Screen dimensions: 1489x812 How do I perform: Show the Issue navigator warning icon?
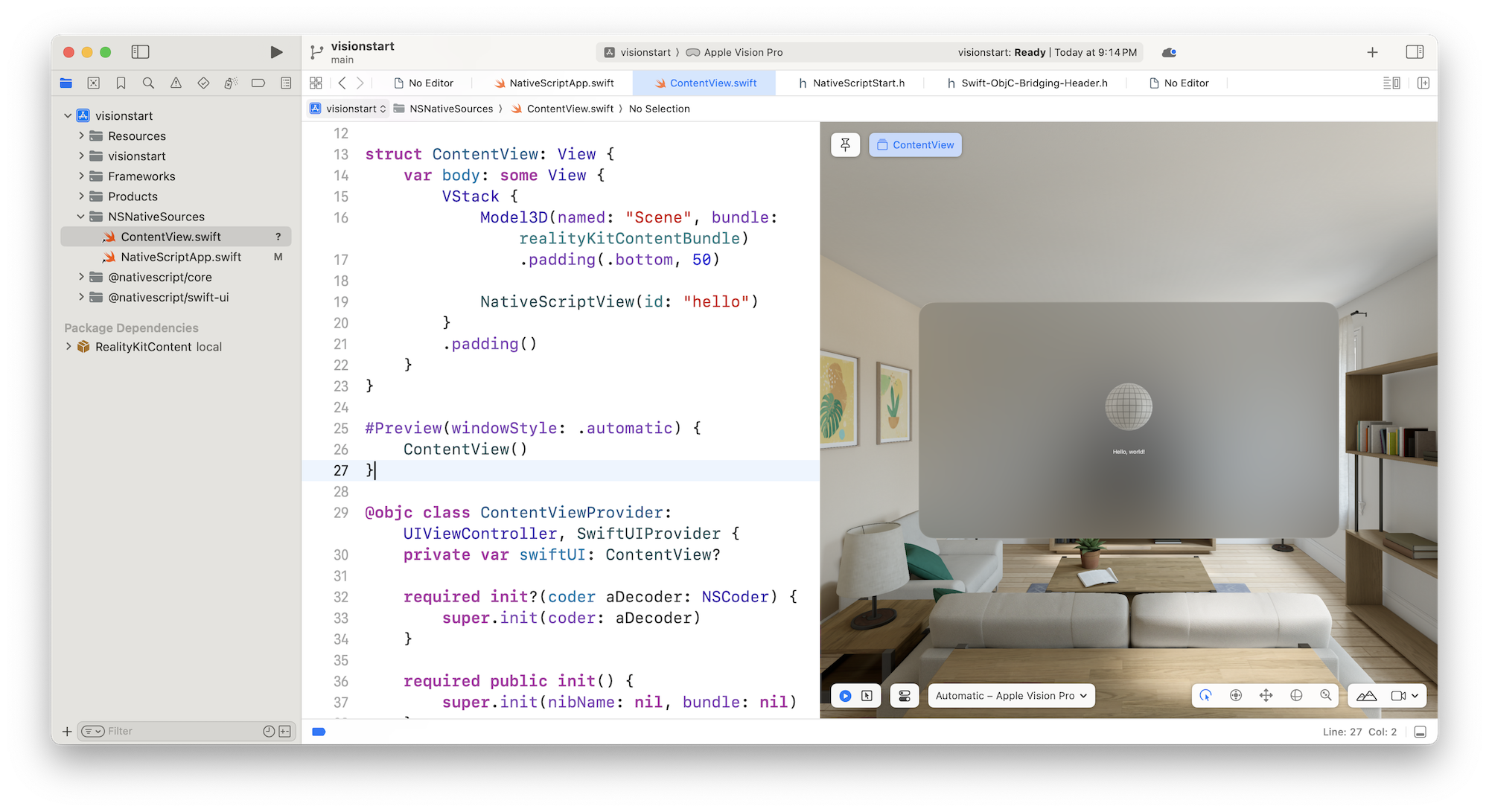(x=176, y=83)
